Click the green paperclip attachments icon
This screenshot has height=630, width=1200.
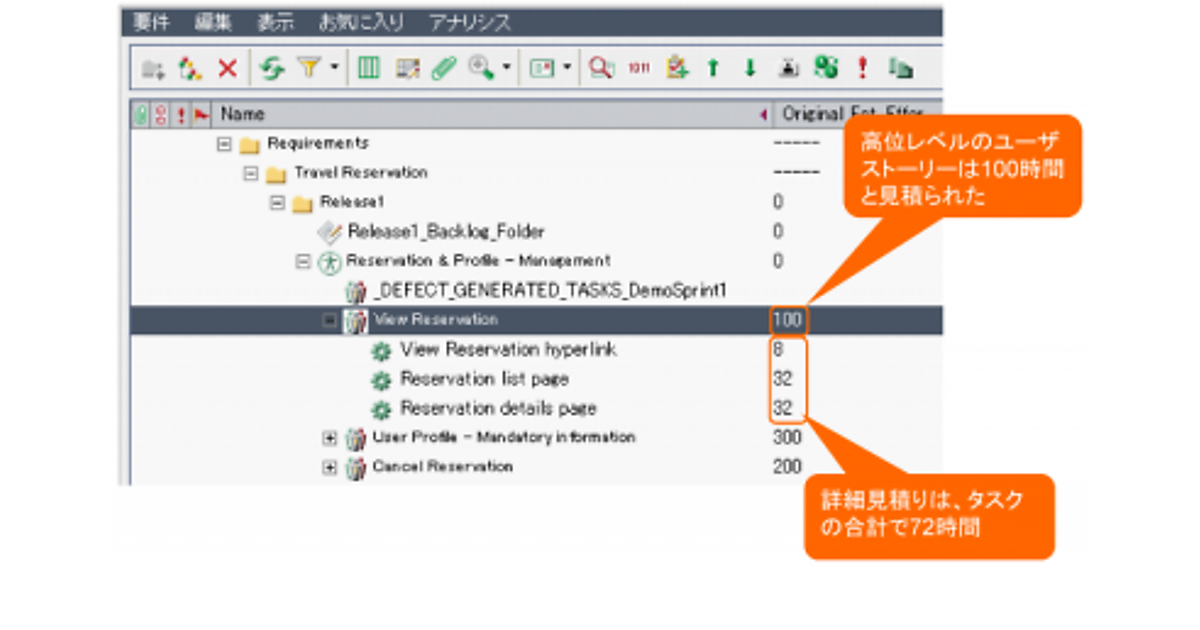[444, 68]
